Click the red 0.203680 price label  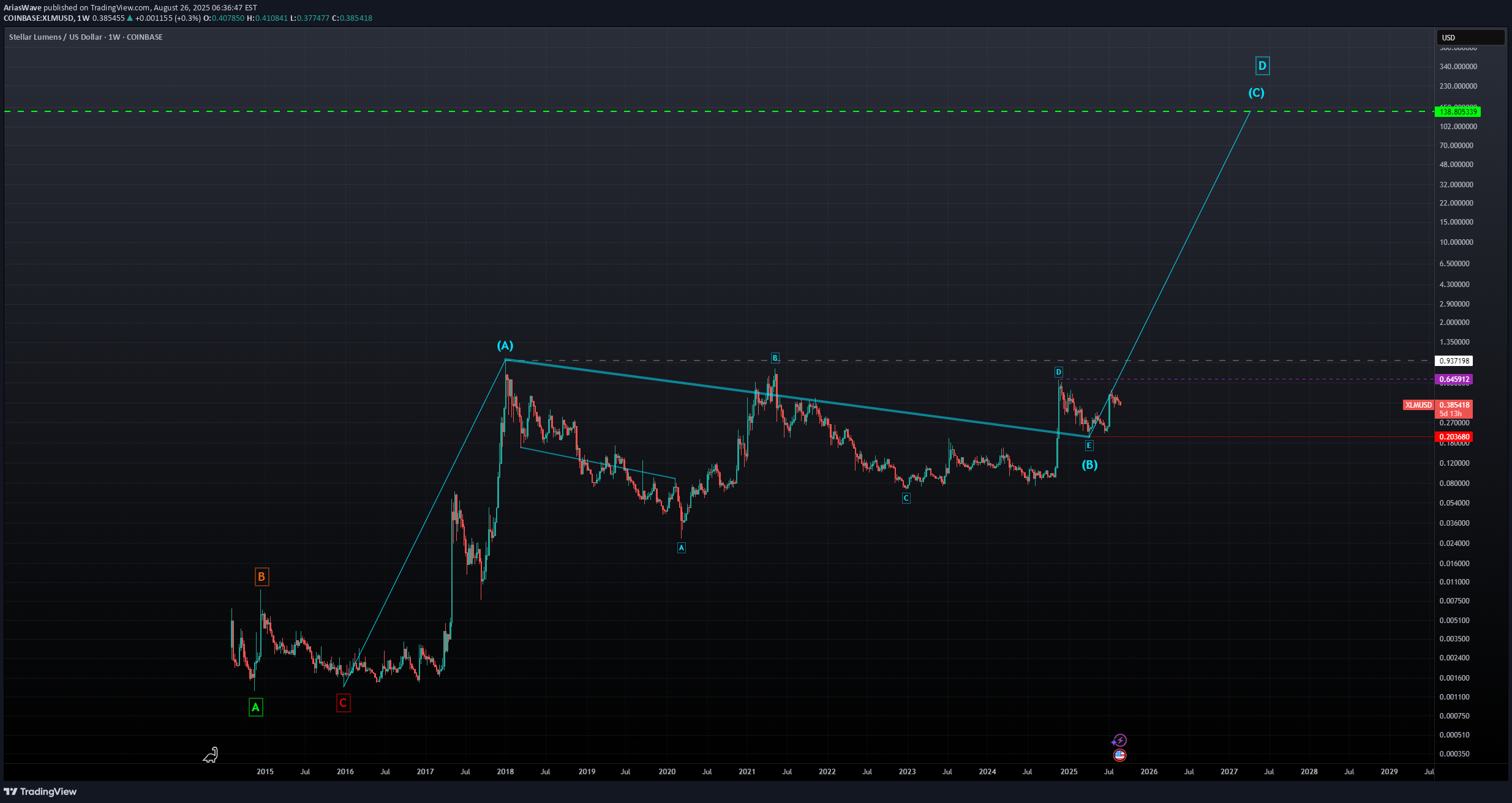click(1454, 437)
